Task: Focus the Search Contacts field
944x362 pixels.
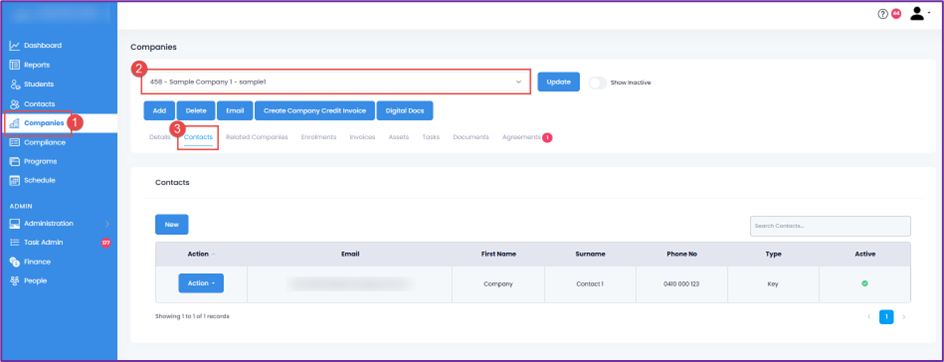Action: pyautogui.click(x=830, y=226)
